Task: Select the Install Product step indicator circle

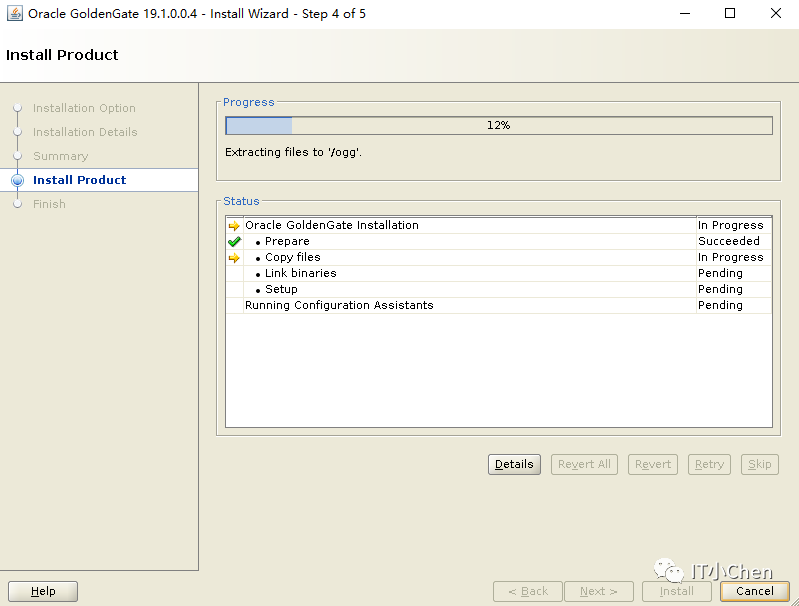Action: (x=17, y=180)
